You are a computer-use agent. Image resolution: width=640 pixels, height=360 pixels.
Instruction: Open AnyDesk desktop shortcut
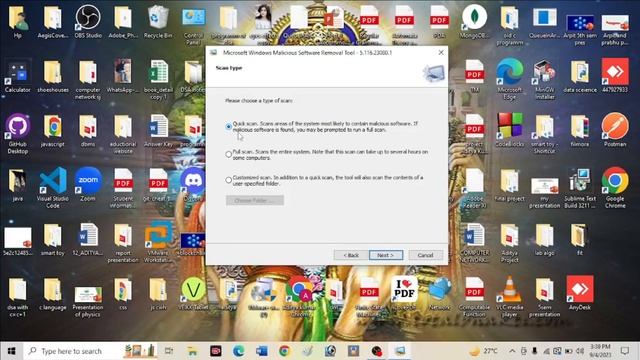click(580, 293)
